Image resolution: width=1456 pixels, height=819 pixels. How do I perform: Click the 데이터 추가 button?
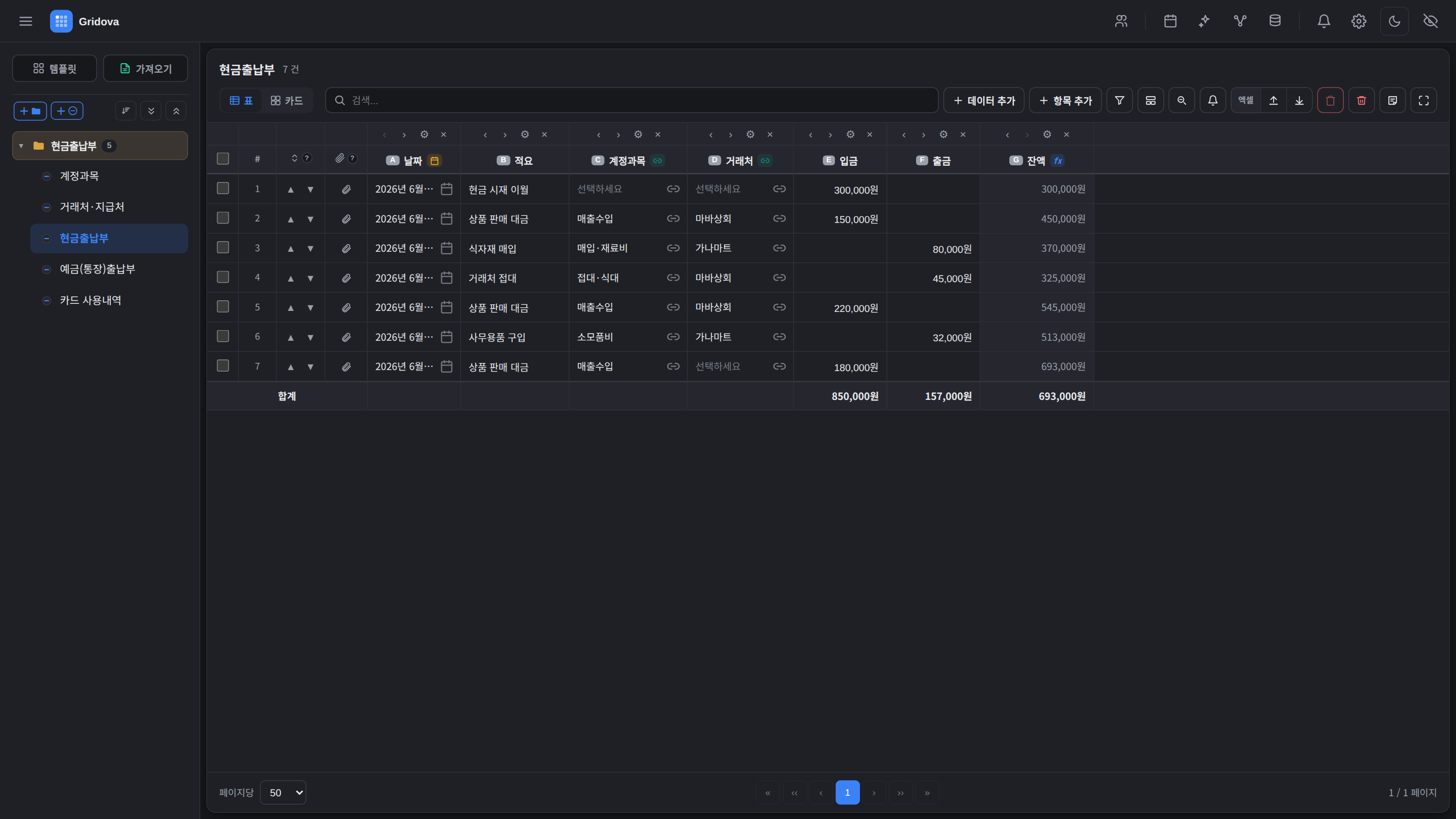coord(983,101)
